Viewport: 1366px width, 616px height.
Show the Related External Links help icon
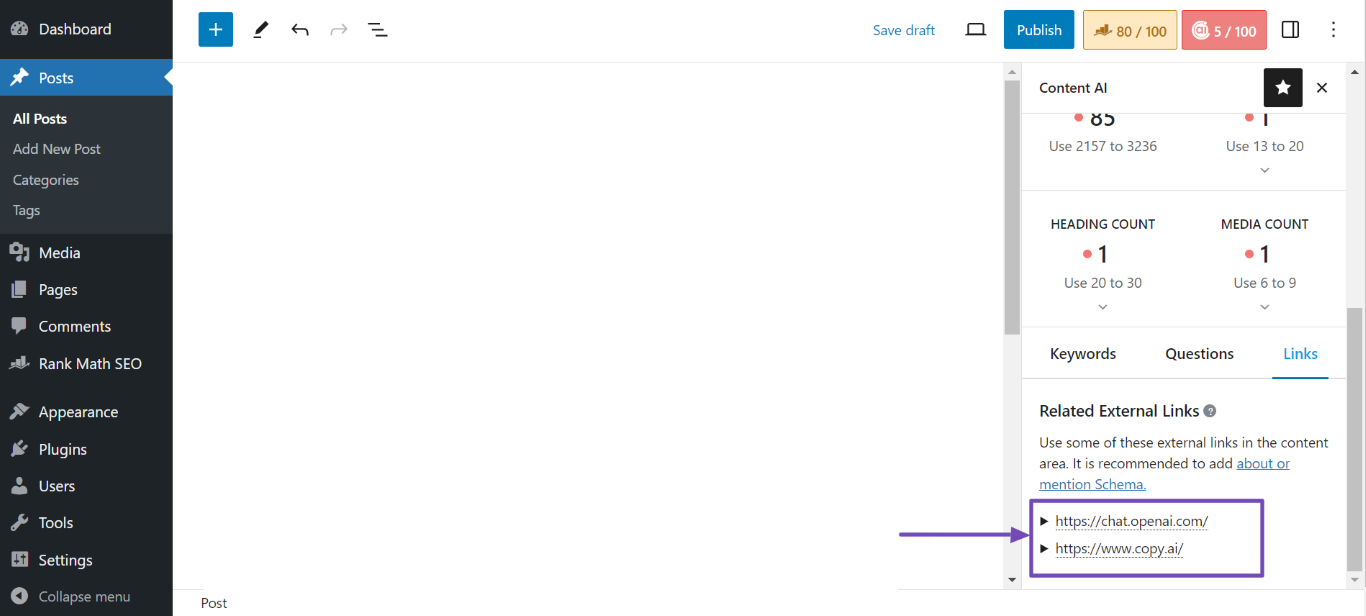[x=1210, y=411]
